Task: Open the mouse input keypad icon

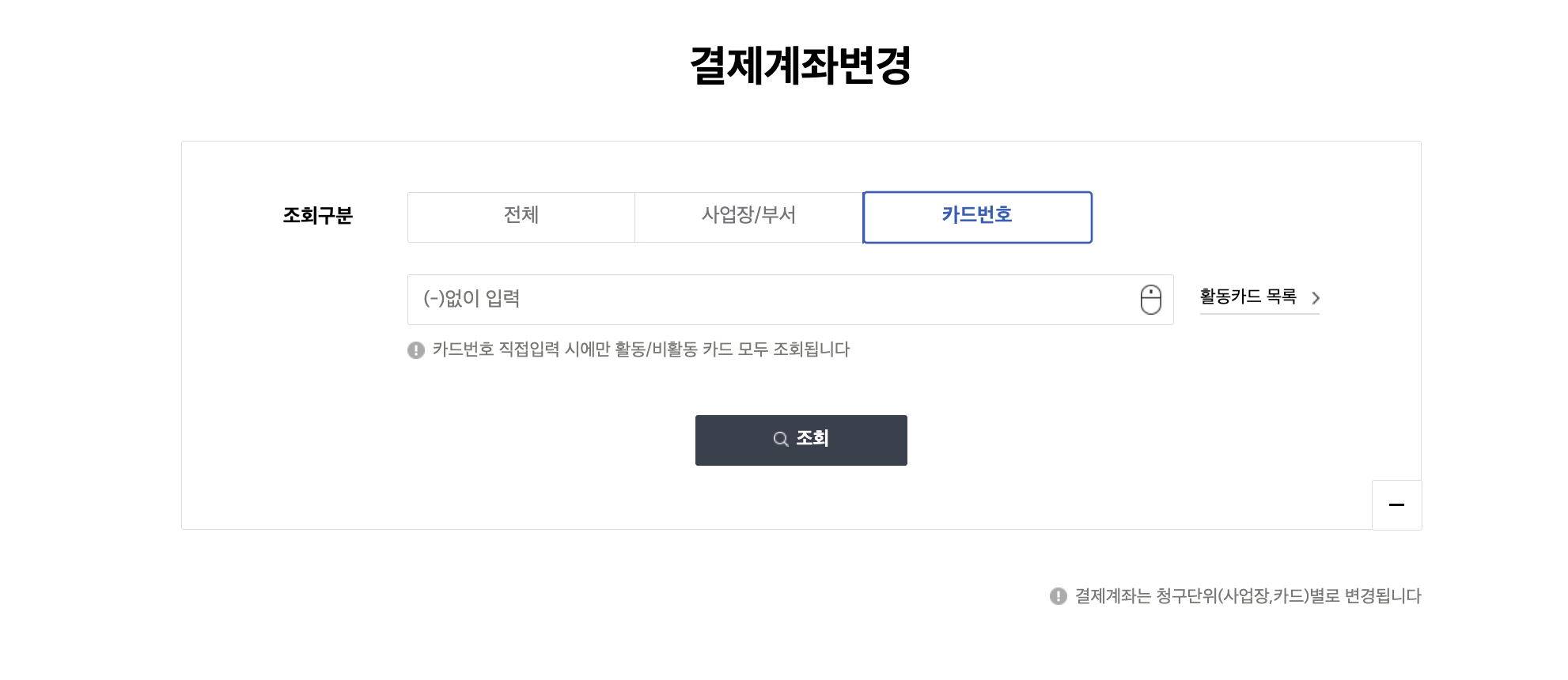Action: pyautogui.click(x=1150, y=300)
